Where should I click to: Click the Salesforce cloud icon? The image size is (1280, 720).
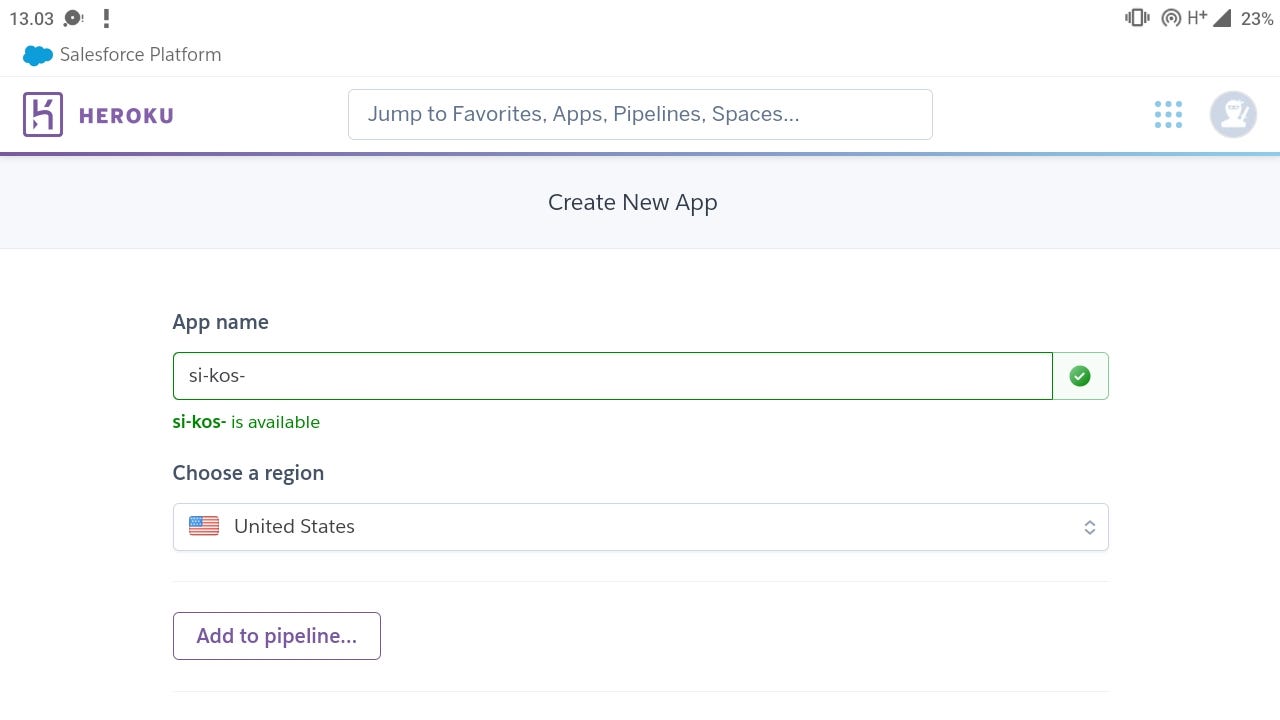pyautogui.click(x=38, y=55)
